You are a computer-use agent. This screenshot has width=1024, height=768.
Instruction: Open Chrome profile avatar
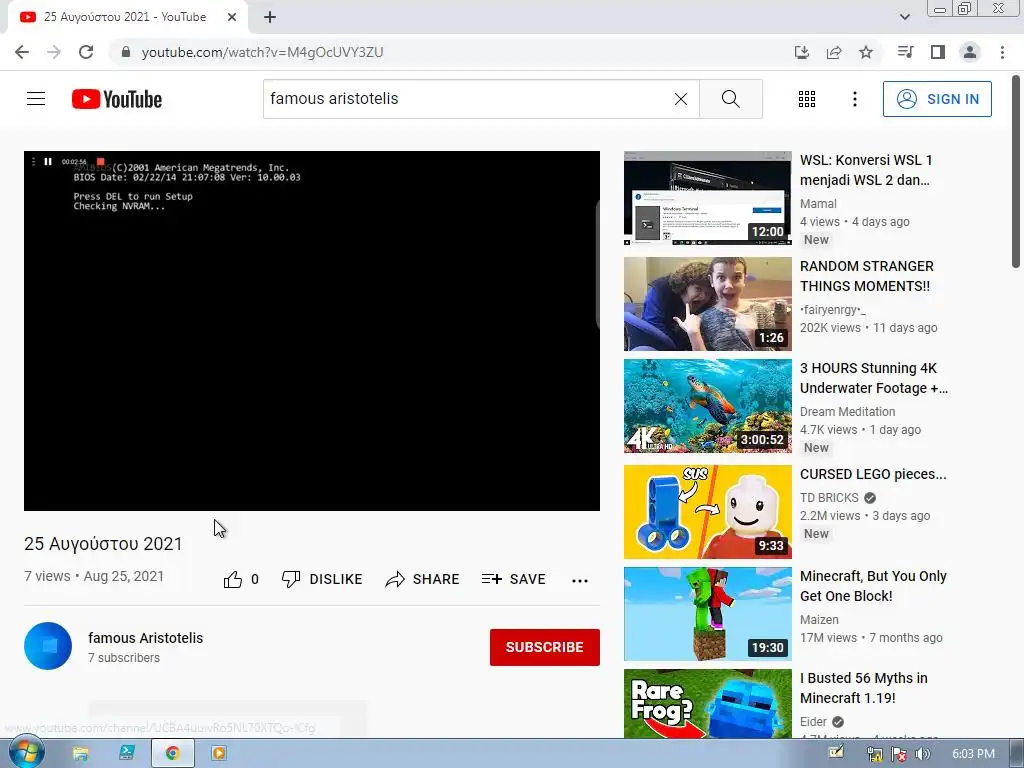coord(970,52)
